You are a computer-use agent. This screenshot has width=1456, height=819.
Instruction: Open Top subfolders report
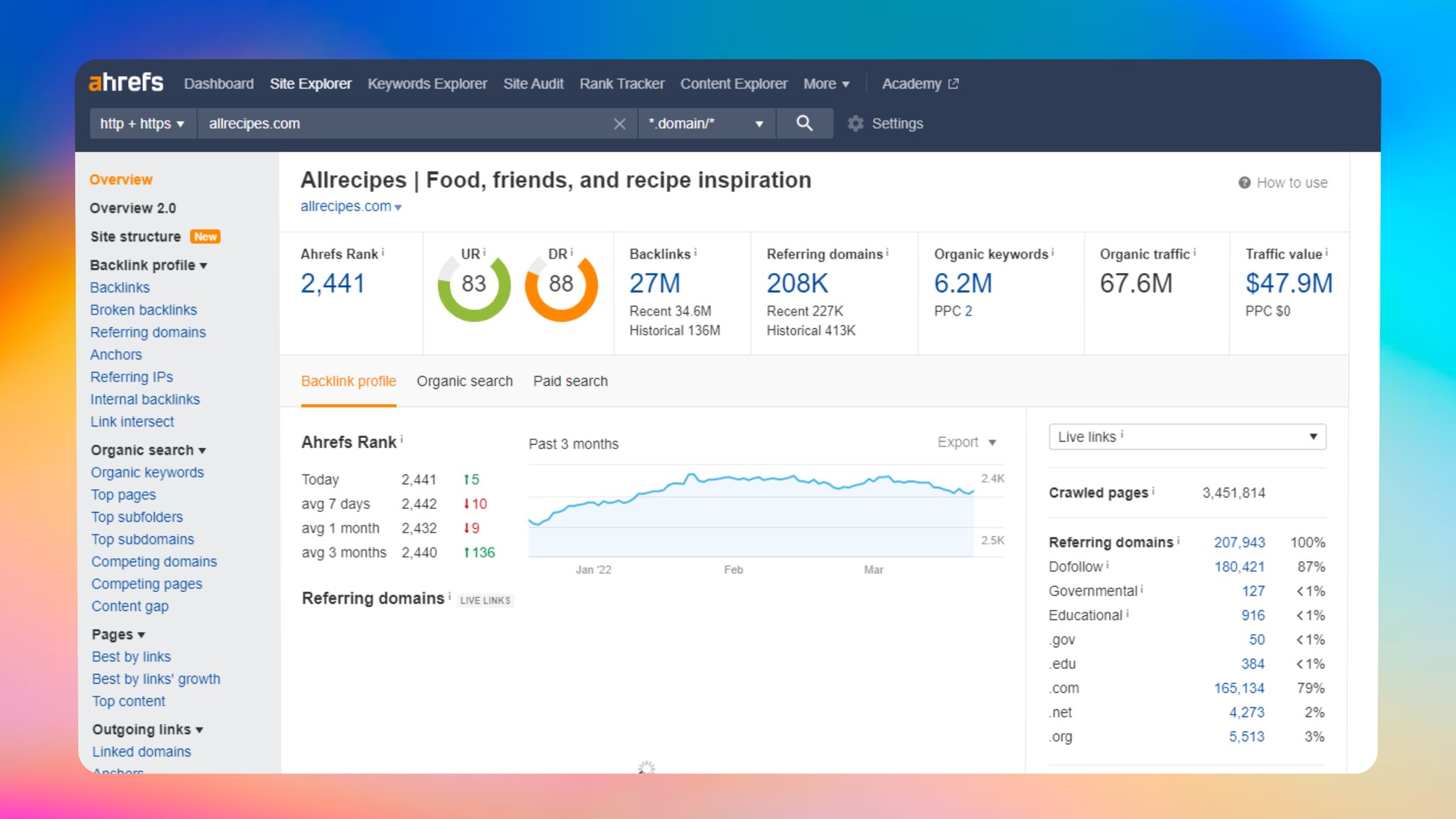coord(136,517)
